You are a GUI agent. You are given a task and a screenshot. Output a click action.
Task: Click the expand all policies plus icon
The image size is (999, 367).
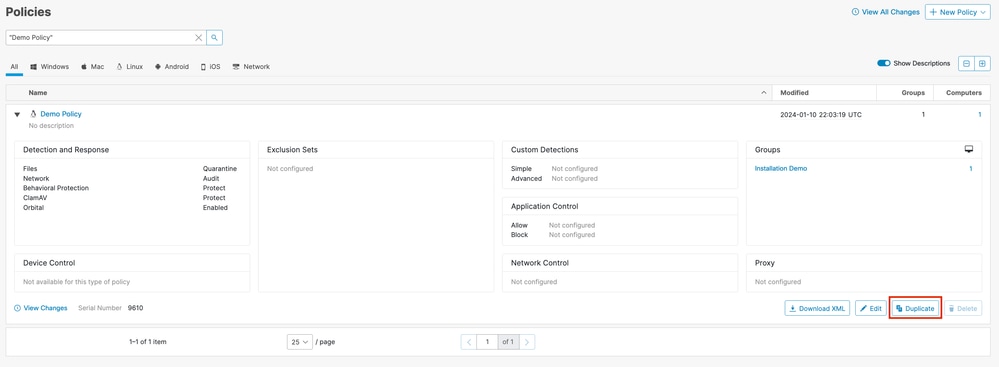click(x=982, y=64)
